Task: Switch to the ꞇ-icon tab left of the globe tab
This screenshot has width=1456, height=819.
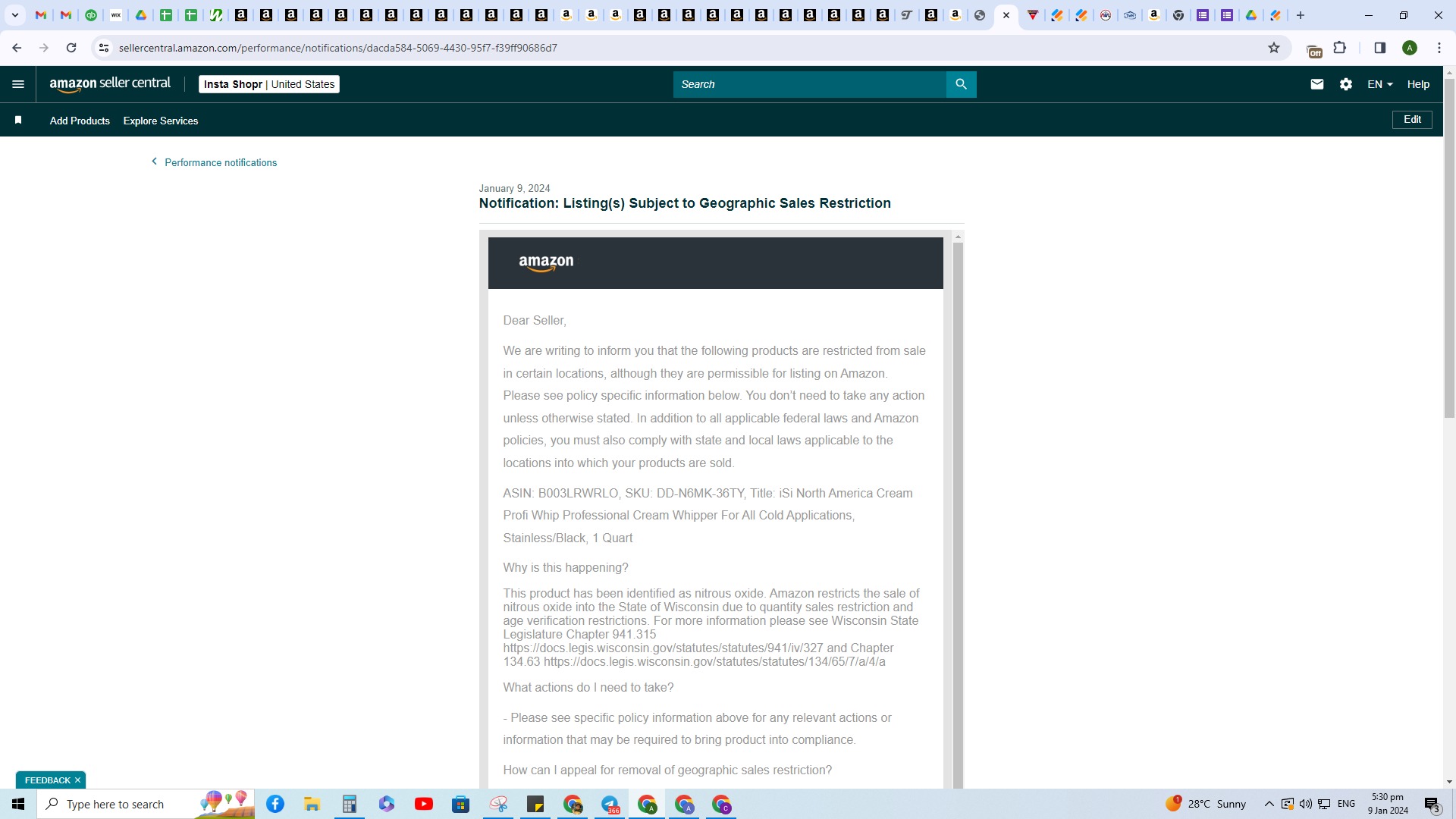Action: pyautogui.click(x=906, y=15)
